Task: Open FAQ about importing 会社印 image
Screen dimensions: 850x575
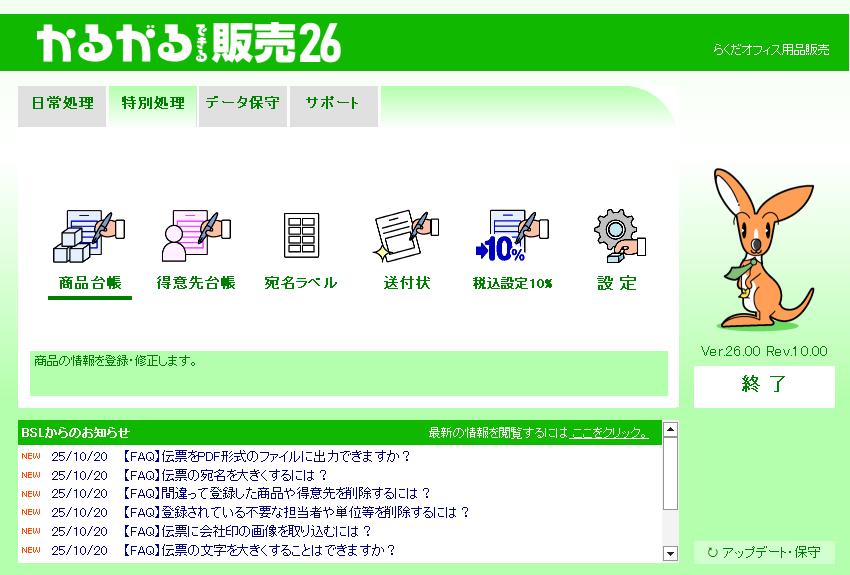Action: 246,531
